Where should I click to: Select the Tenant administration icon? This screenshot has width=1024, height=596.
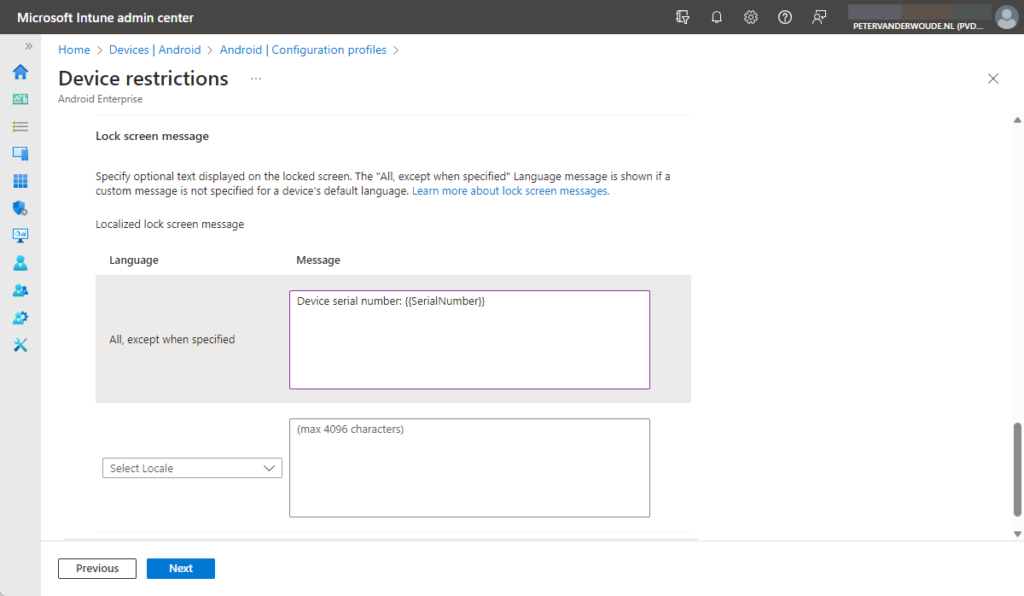[x=19, y=317]
